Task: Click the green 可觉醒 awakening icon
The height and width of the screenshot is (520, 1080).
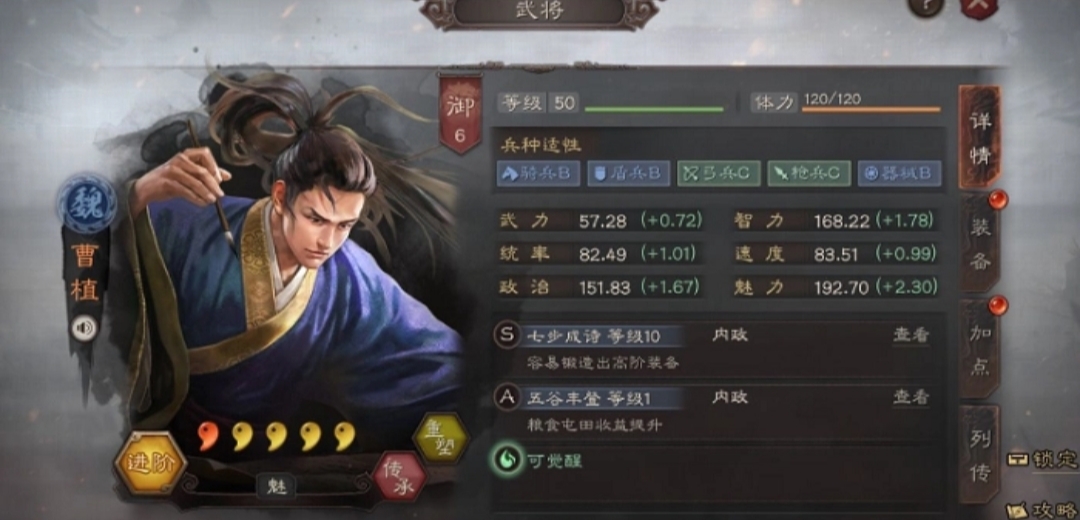Action: (x=506, y=460)
